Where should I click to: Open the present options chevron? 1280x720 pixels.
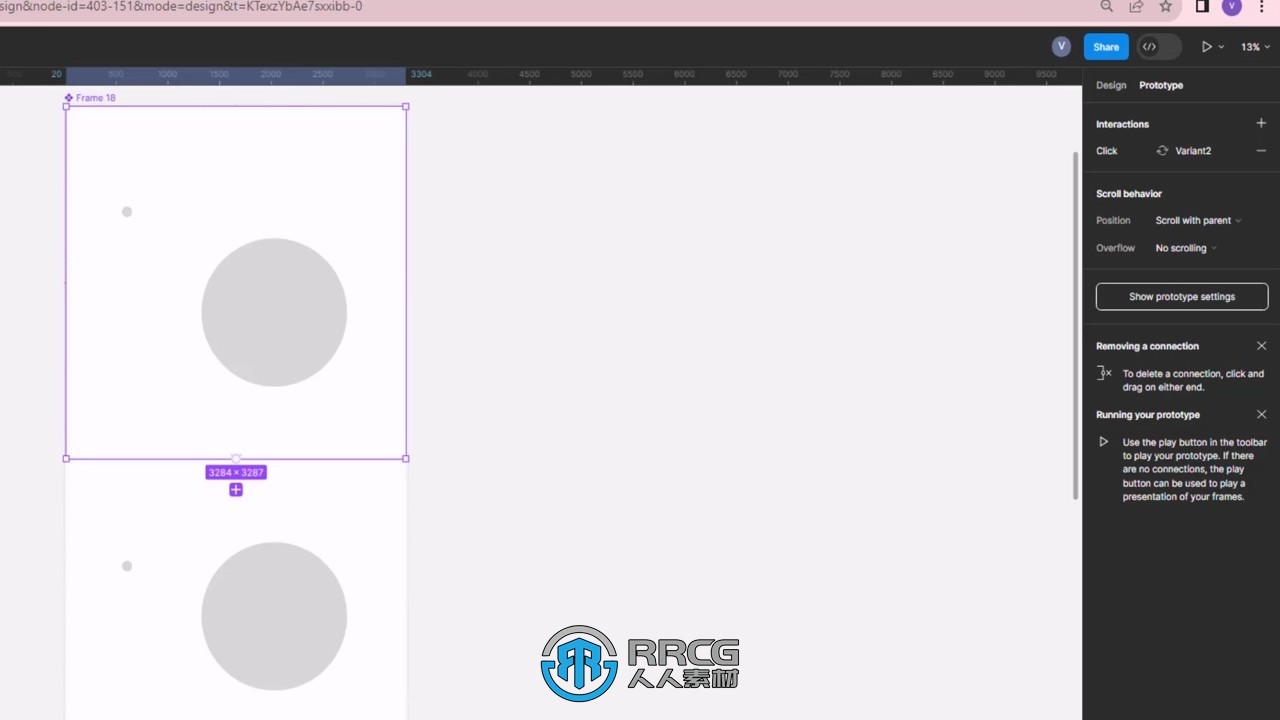[1221, 47]
